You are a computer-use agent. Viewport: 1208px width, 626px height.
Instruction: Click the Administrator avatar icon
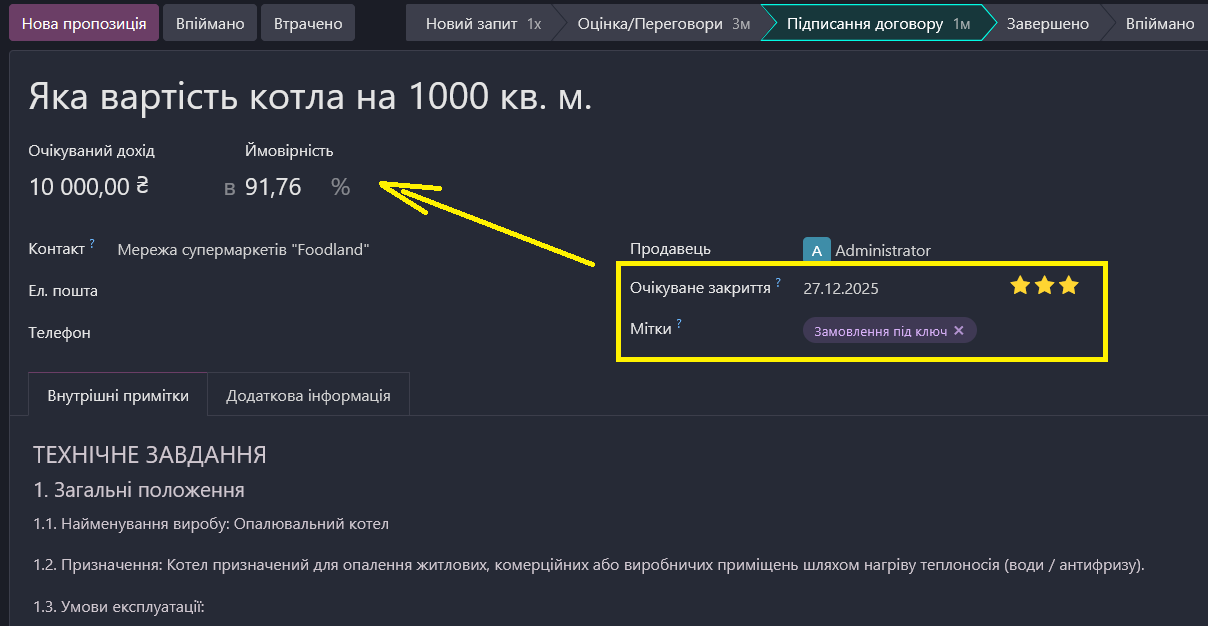click(x=816, y=248)
